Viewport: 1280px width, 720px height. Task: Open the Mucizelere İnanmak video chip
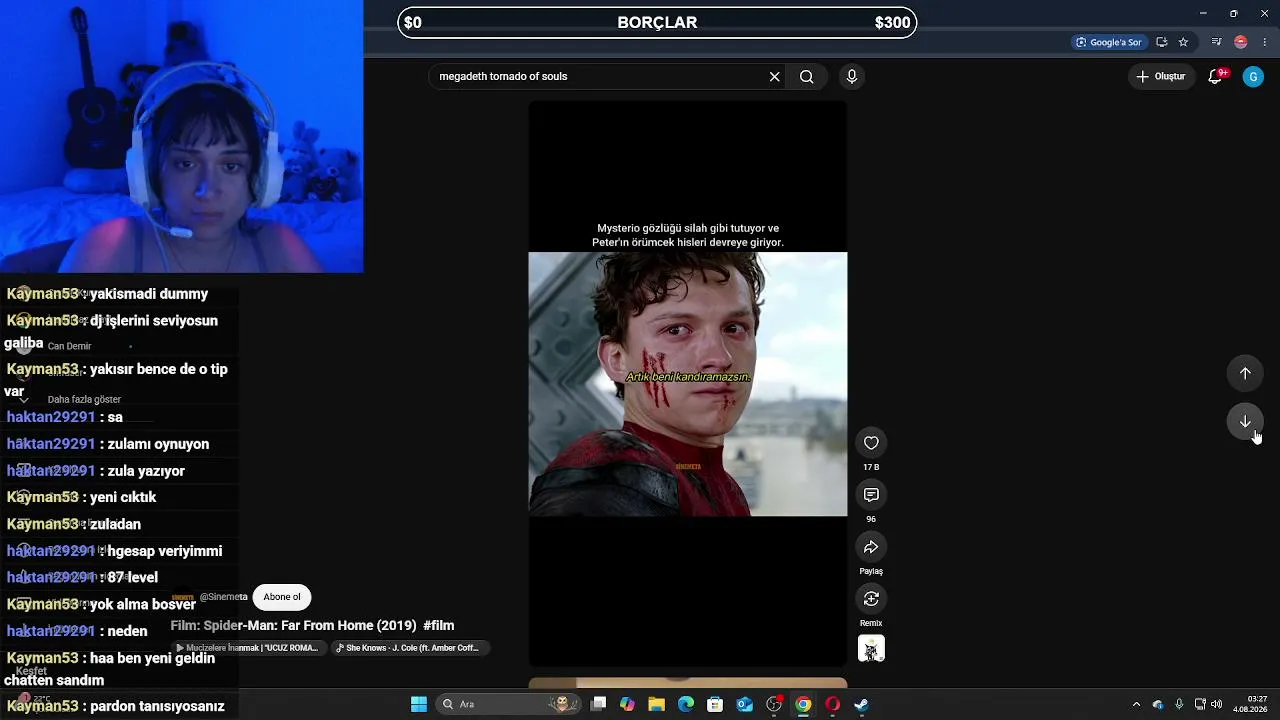247,648
